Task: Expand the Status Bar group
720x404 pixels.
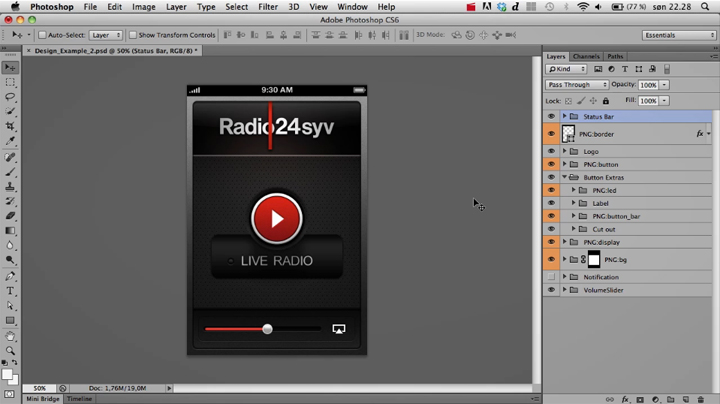Action: 564,116
